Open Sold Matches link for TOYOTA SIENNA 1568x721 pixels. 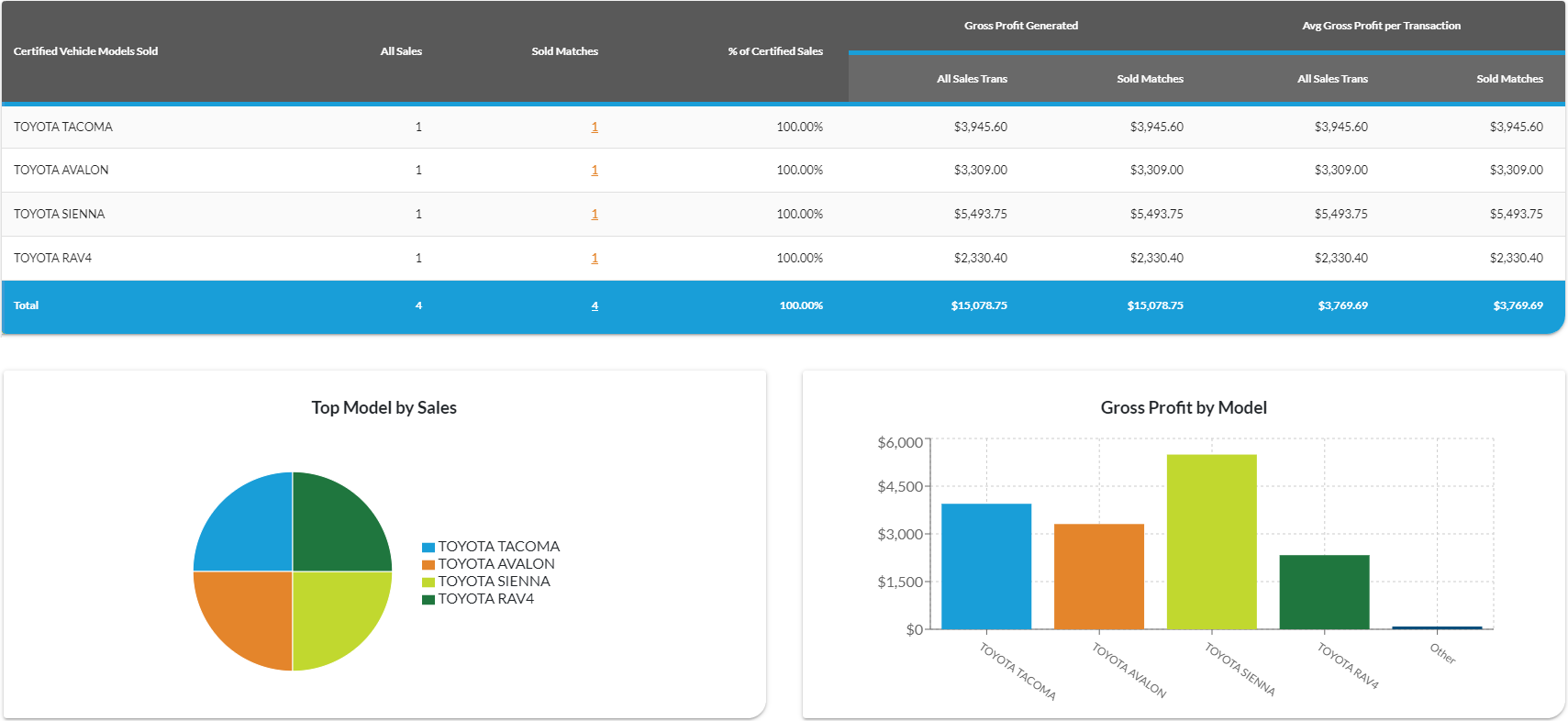click(x=595, y=215)
